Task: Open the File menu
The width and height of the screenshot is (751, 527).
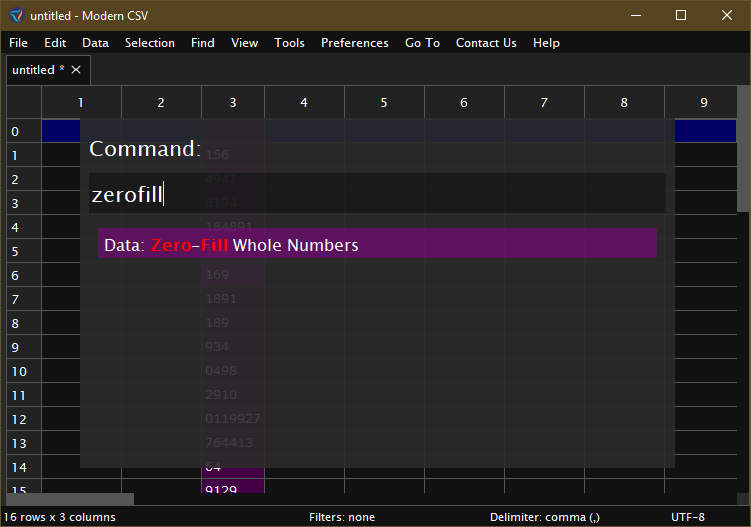Action: click(18, 43)
